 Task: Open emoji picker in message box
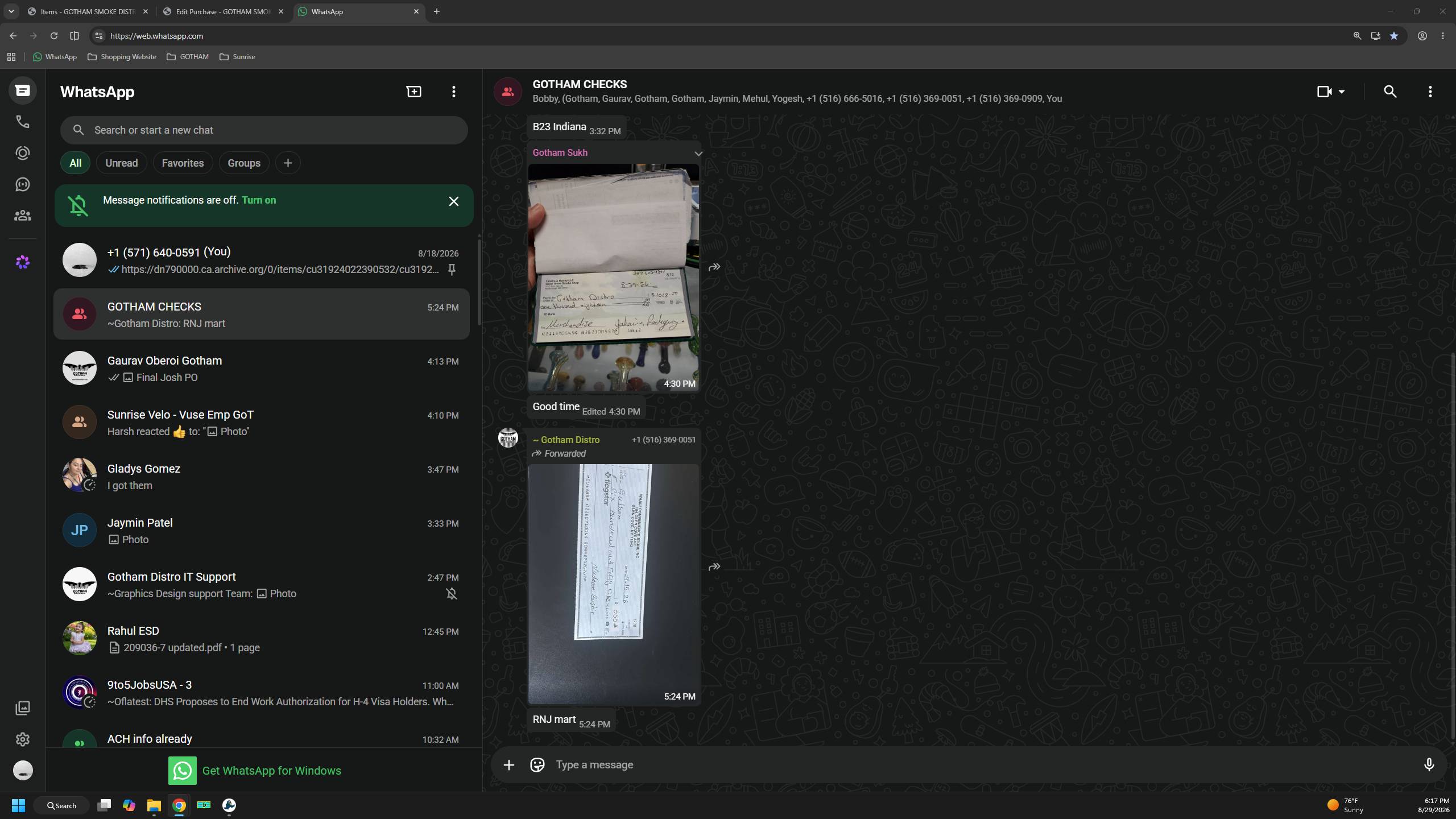537,765
